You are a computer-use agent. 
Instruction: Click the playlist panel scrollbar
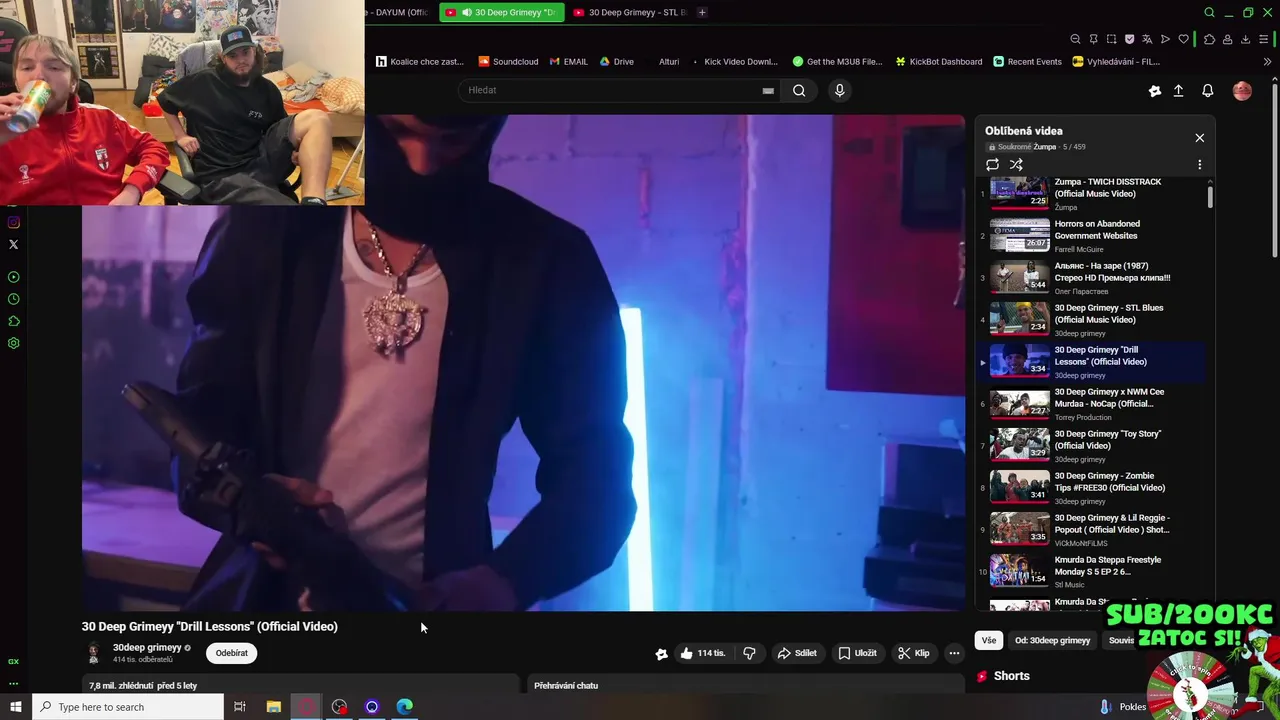tap(1210, 196)
